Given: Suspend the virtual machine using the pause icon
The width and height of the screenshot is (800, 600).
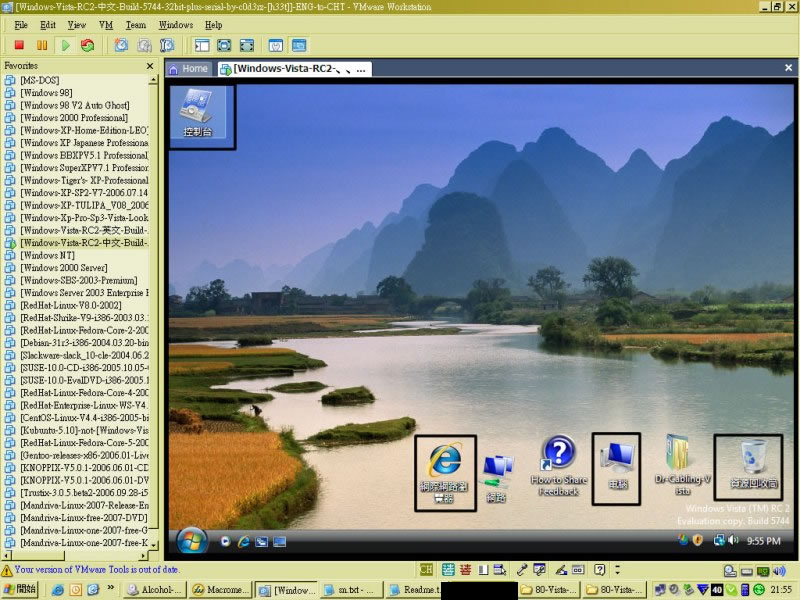Looking at the screenshot, I should (42, 45).
